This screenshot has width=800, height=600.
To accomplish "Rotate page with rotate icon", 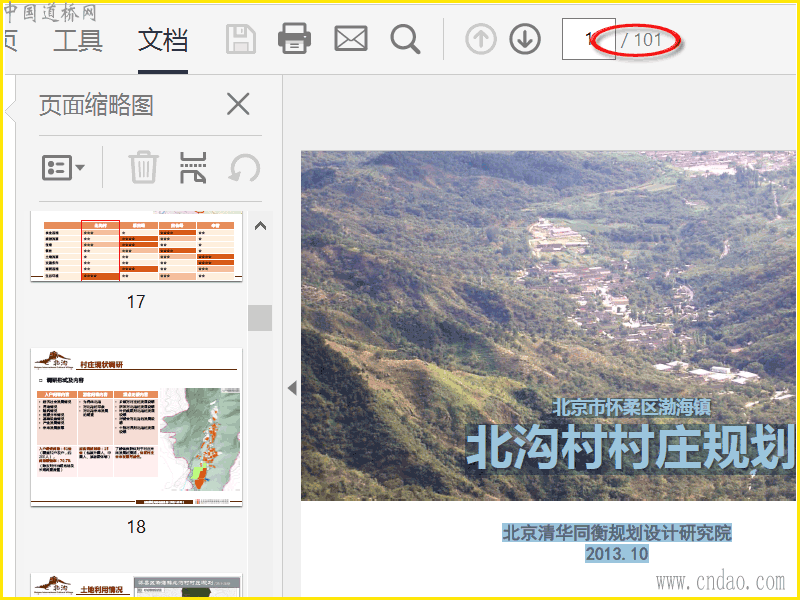I will [x=244, y=167].
